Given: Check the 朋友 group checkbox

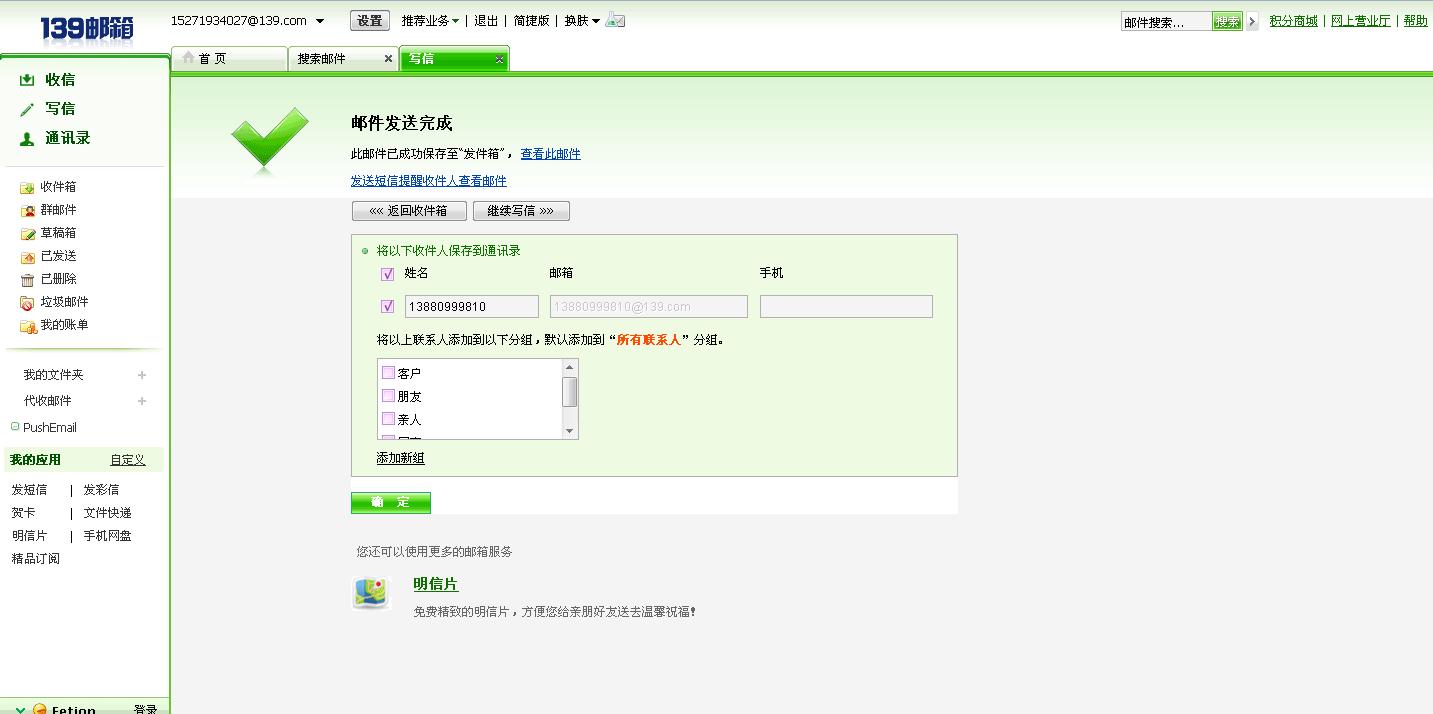Looking at the screenshot, I should tap(389, 396).
